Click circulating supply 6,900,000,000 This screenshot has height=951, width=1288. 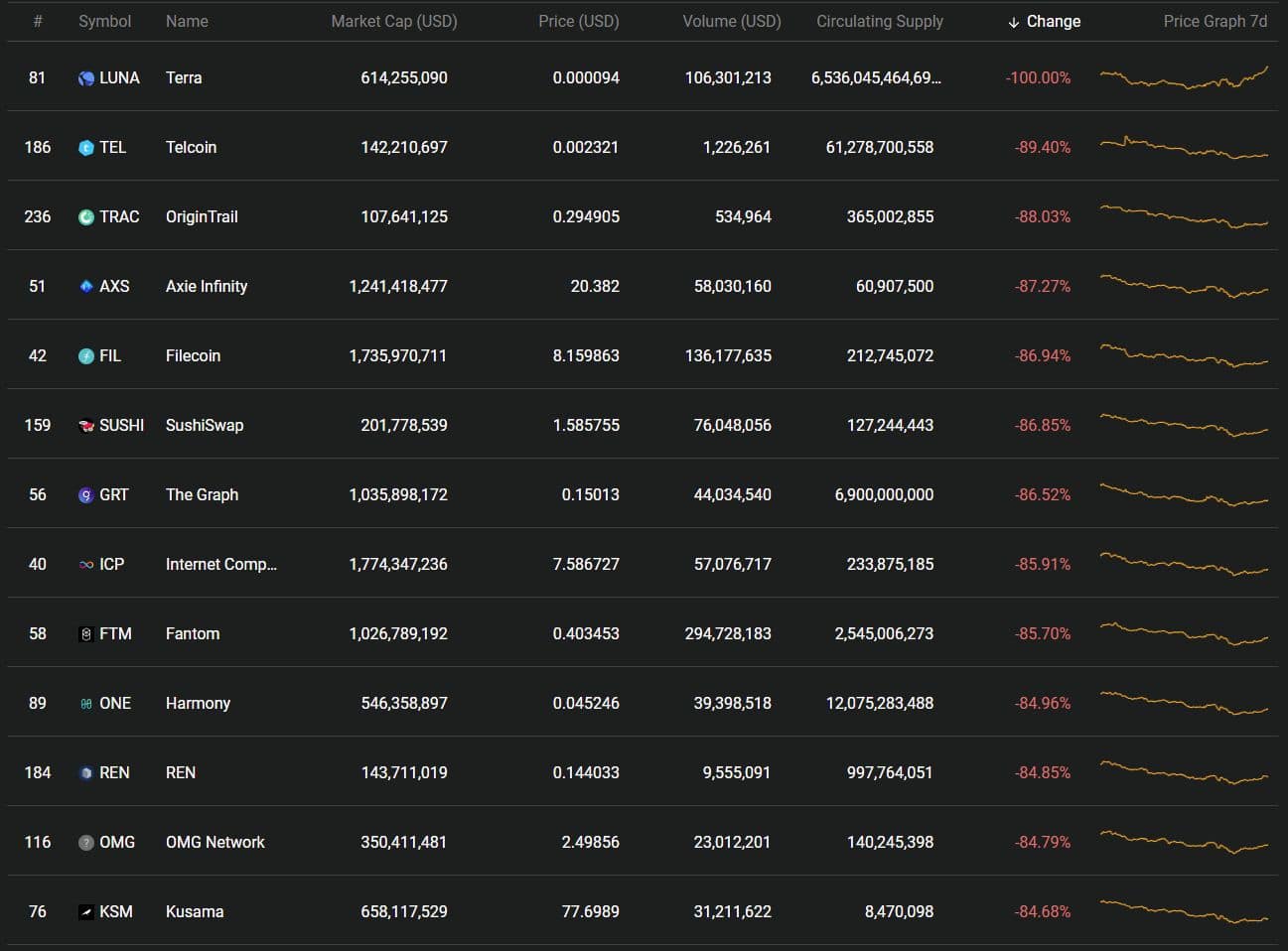(884, 494)
